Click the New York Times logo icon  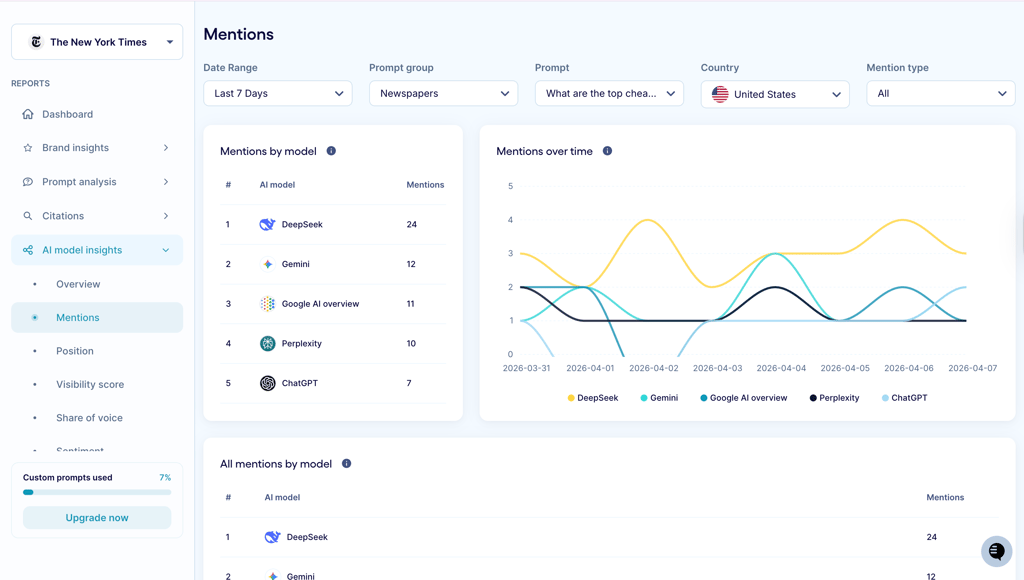click(37, 42)
